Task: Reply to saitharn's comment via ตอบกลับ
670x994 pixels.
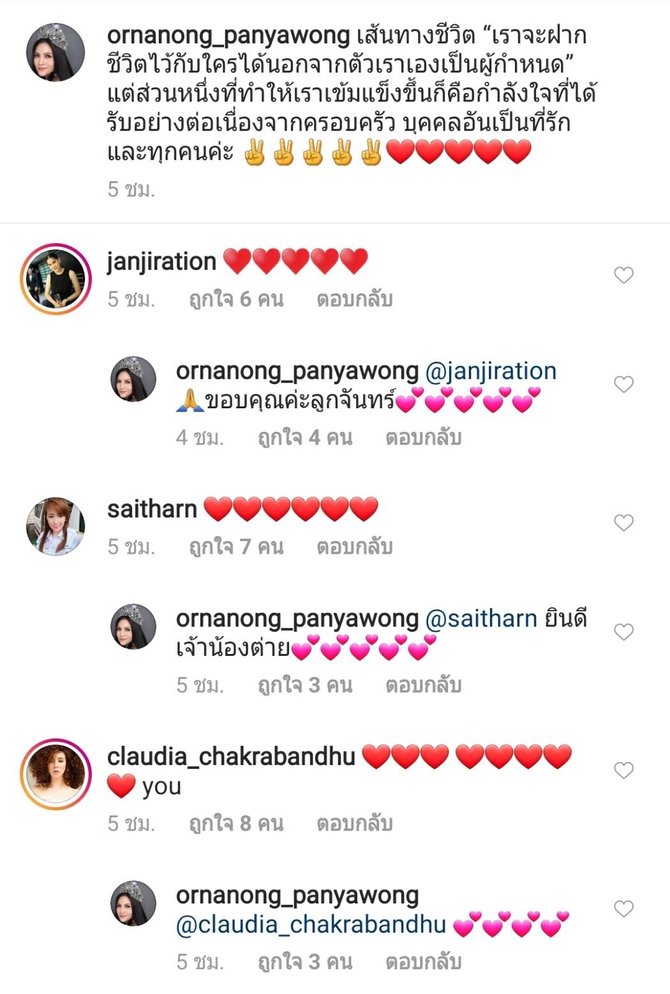Action: [x=355, y=546]
